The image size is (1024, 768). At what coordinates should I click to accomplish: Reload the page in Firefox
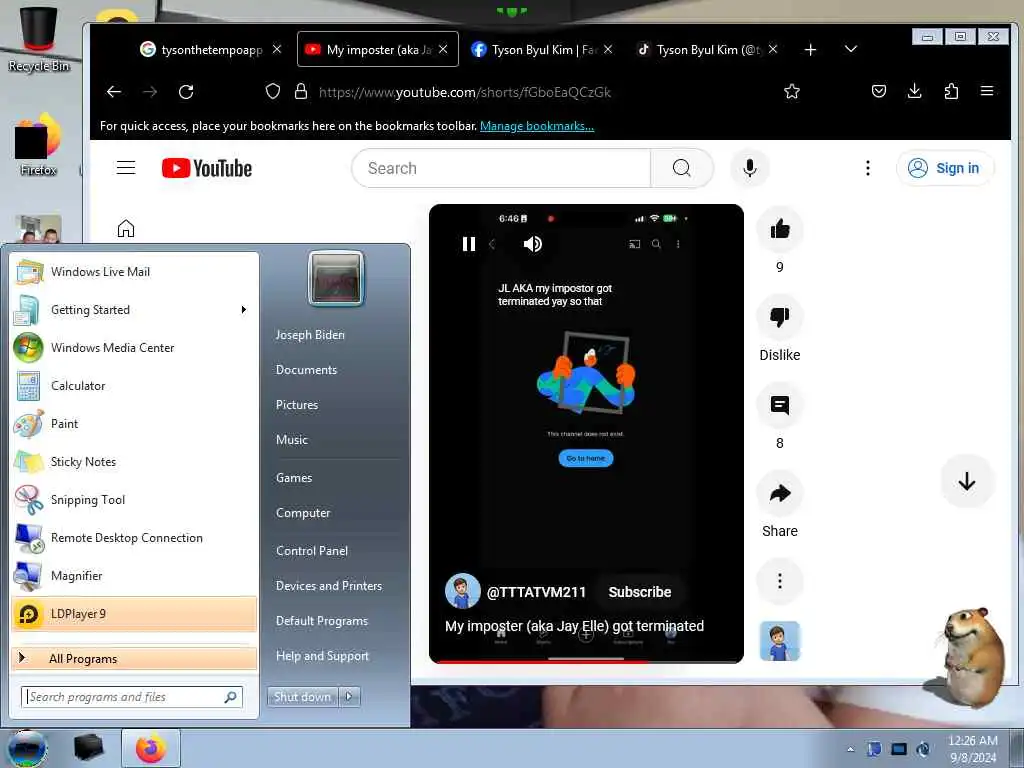(186, 92)
